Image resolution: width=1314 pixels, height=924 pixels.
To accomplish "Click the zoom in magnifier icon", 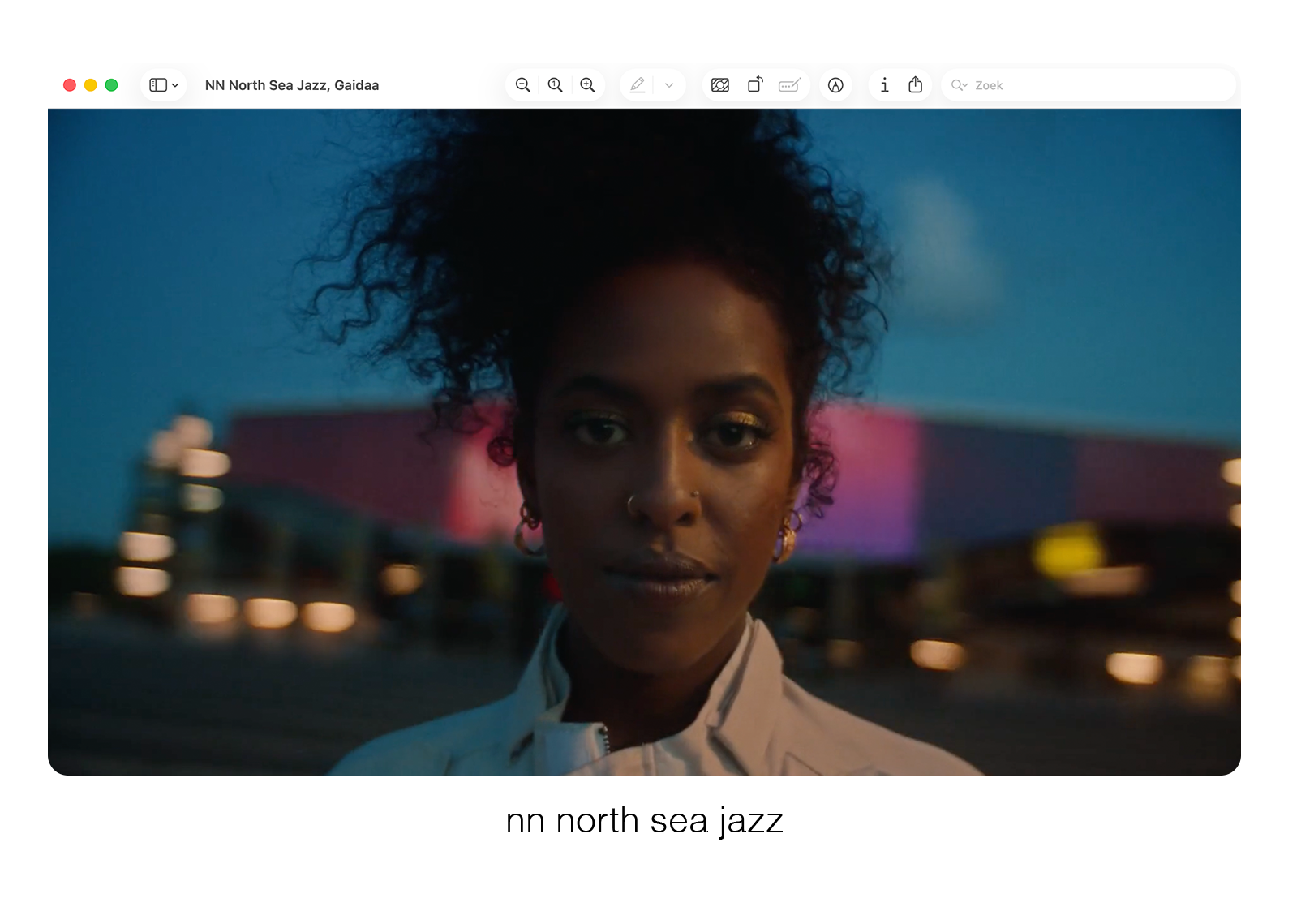I will [x=588, y=85].
